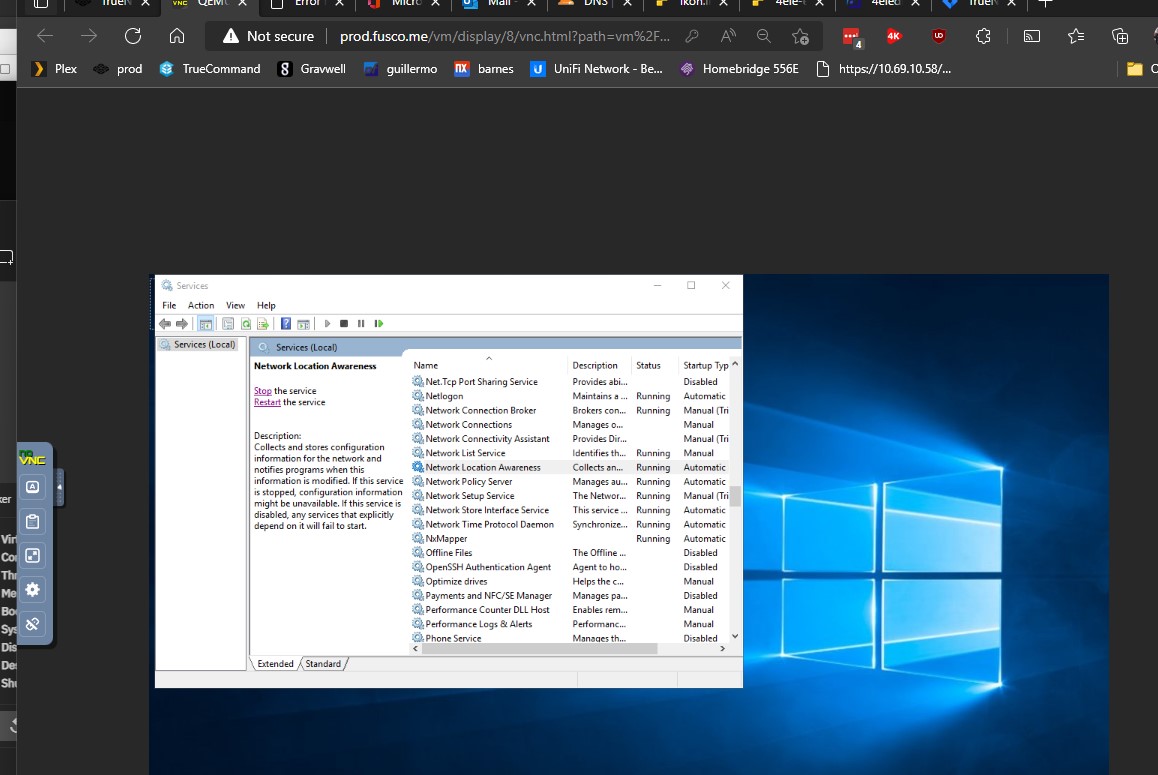Click the Start Service play icon
The height and width of the screenshot is (775, 1158).
327,324
